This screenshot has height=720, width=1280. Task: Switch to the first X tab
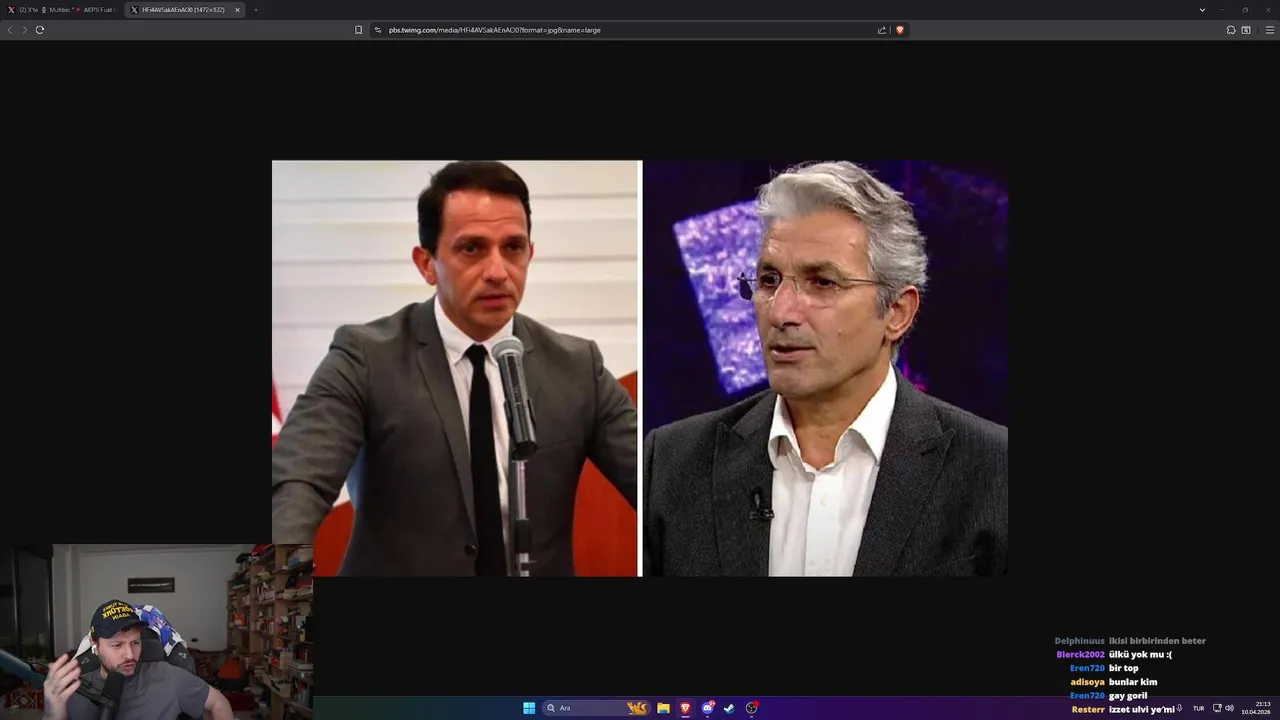(x=20, y=10)
